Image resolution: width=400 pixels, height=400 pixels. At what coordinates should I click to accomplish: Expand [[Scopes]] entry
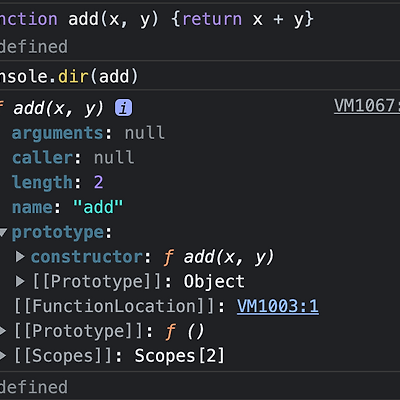click(x=3, y=356)
